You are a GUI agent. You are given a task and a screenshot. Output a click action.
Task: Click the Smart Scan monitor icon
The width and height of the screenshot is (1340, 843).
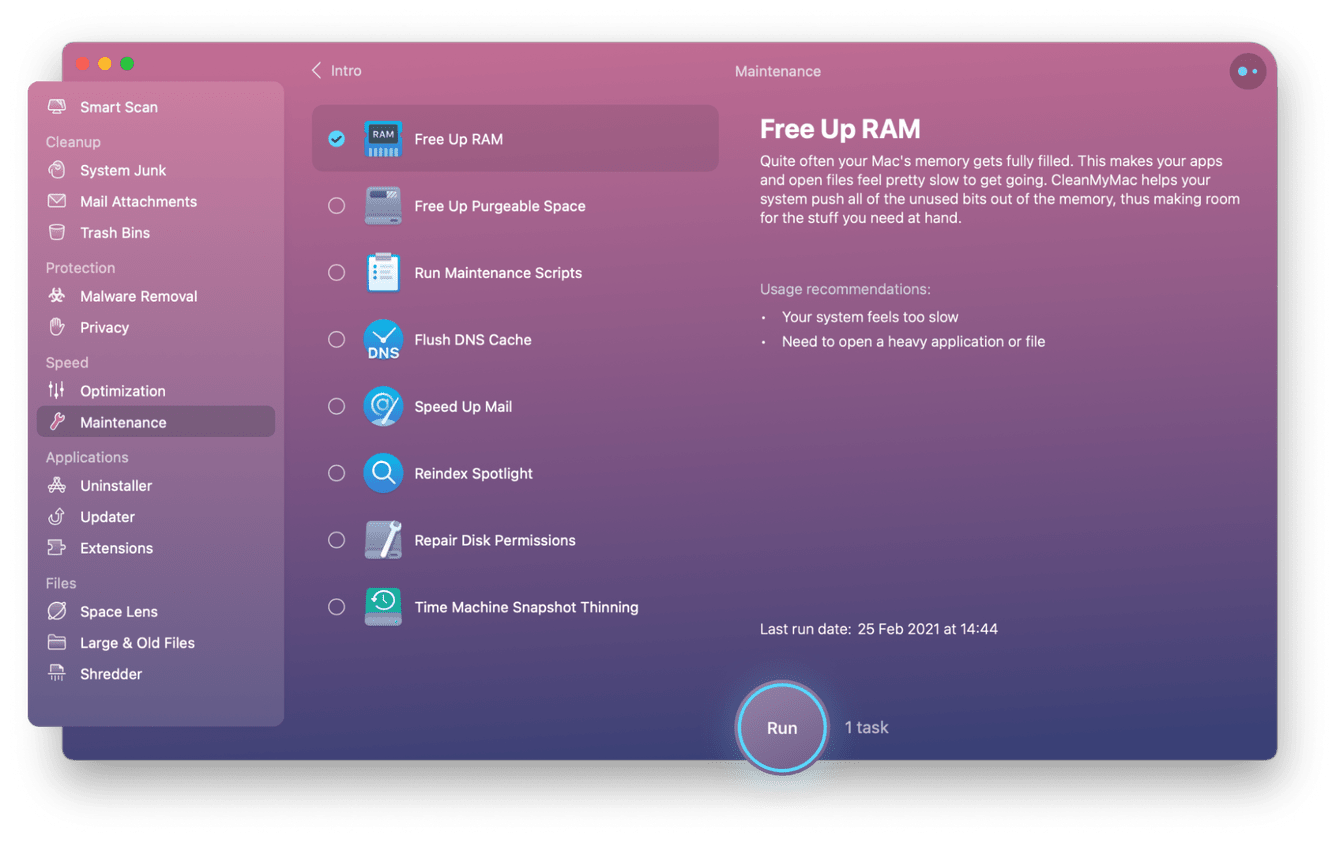[x=57, y=107]
